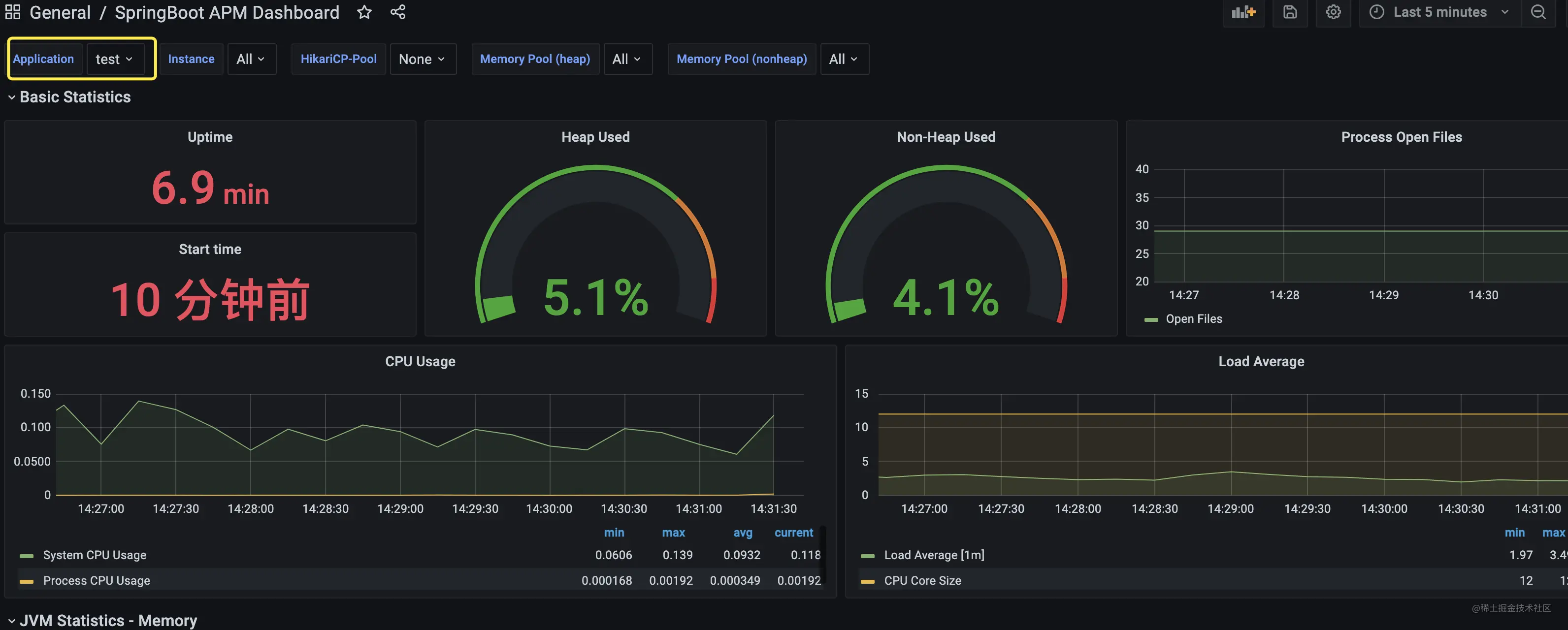
Task: Open the HikariCP-Pool None dropdown
Action: point(423,59)
